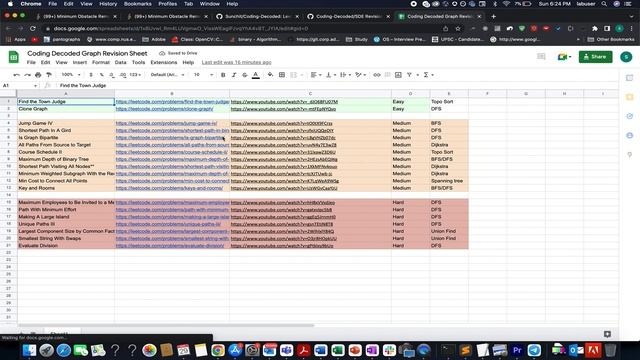Open the fill color picker

(x=270, y=75)
